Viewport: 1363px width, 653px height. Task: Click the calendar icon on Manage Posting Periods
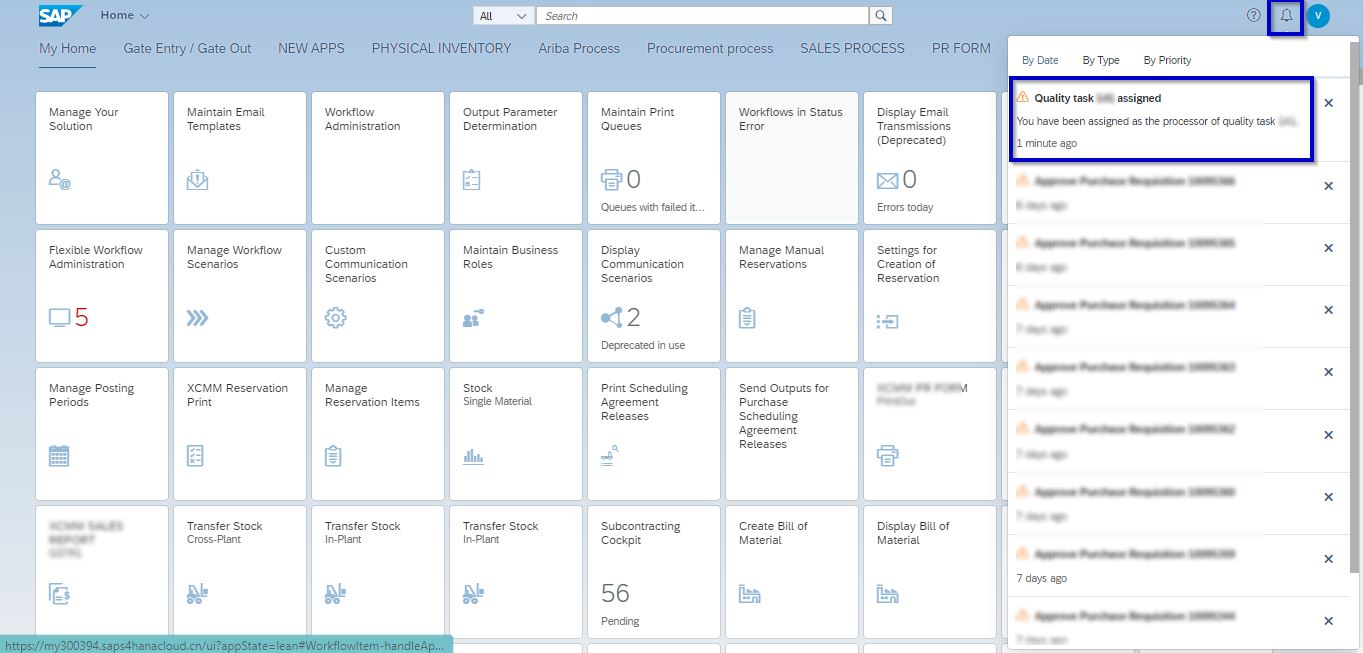(x=58, y=456)
